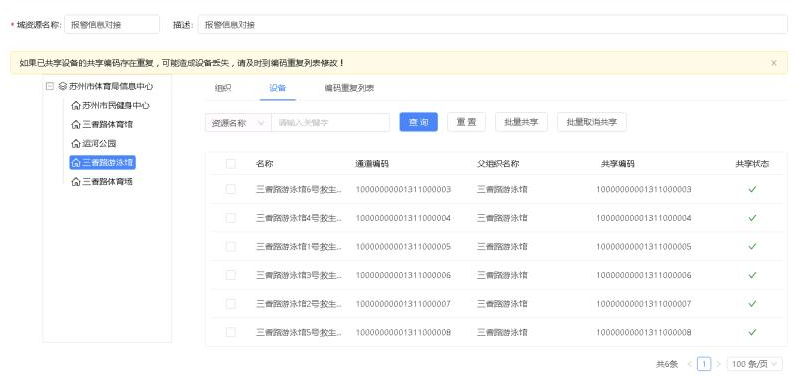Click the house icon of 三香路体育场

coord(76,181)
